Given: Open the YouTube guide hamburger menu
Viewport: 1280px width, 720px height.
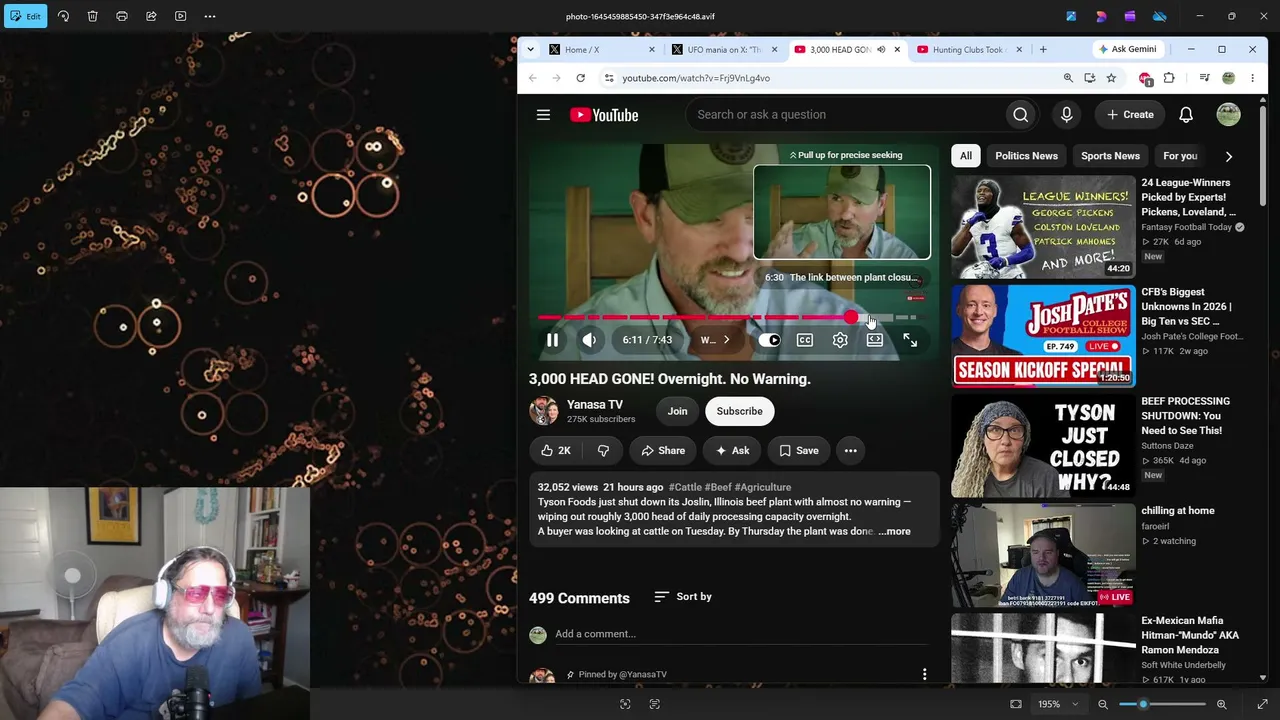Looking at the screenshot, I should [x=543, y=115].
